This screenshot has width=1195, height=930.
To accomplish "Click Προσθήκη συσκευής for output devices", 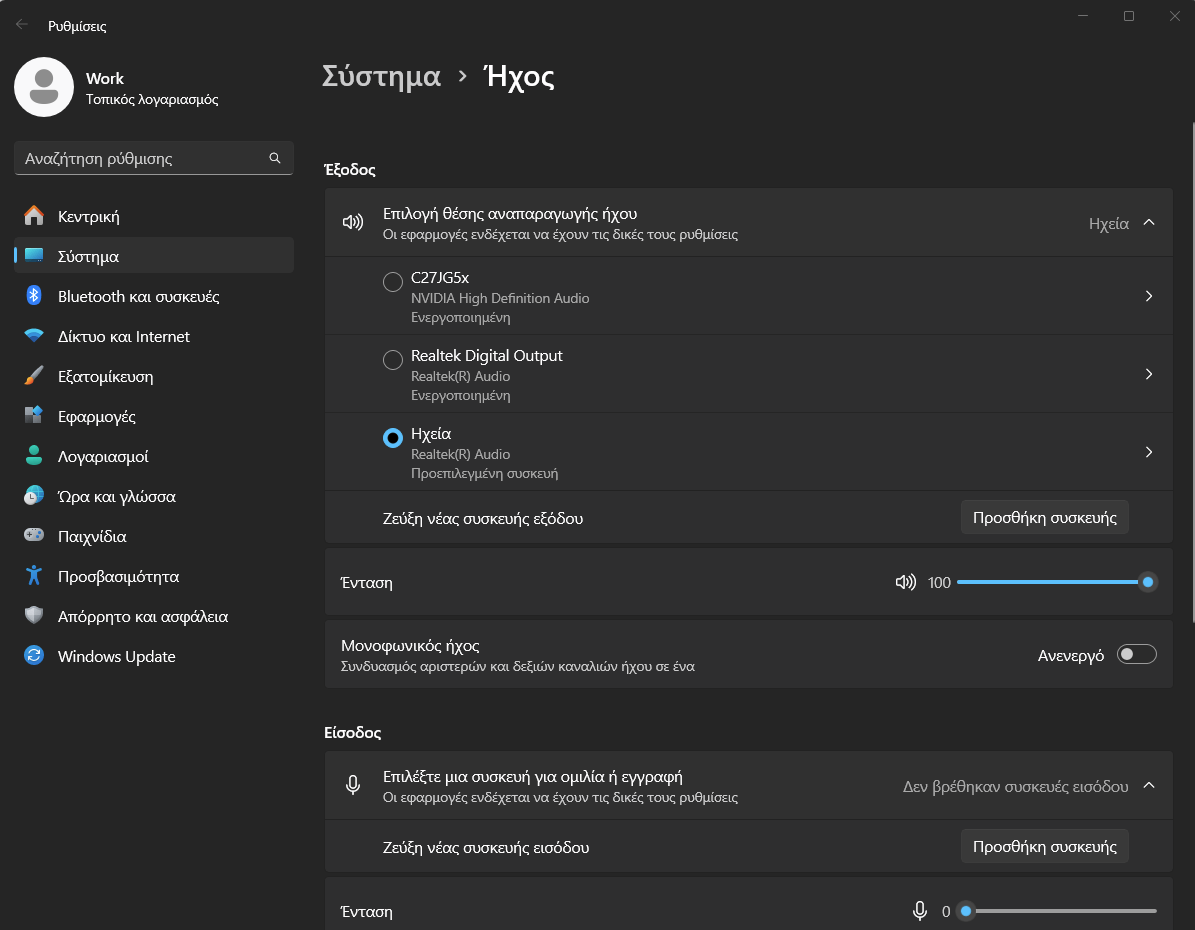I will 1044,518.
